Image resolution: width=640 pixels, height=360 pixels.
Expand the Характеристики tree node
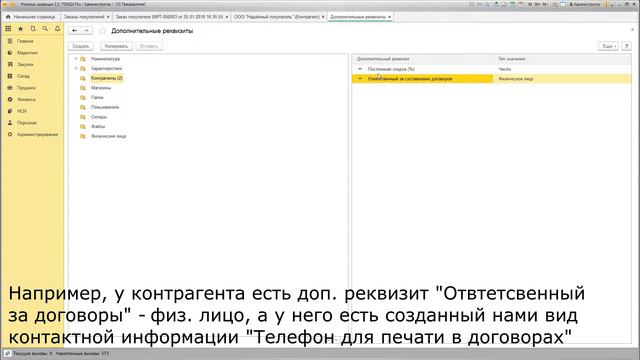click(76, 68)
